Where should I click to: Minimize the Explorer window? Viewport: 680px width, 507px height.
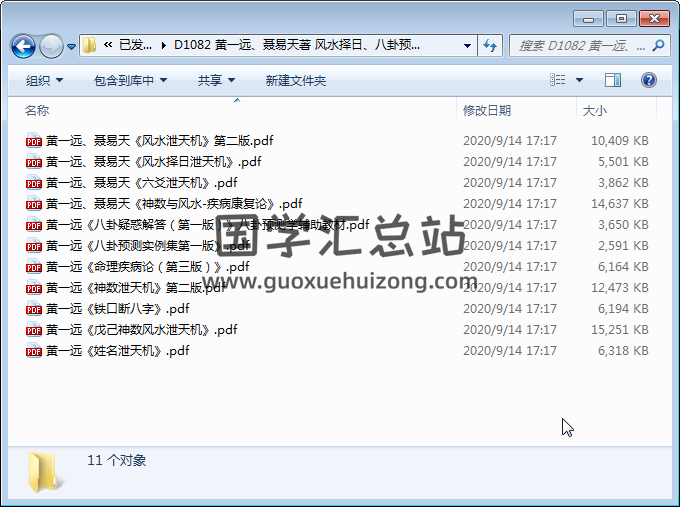tap(588, 19)
